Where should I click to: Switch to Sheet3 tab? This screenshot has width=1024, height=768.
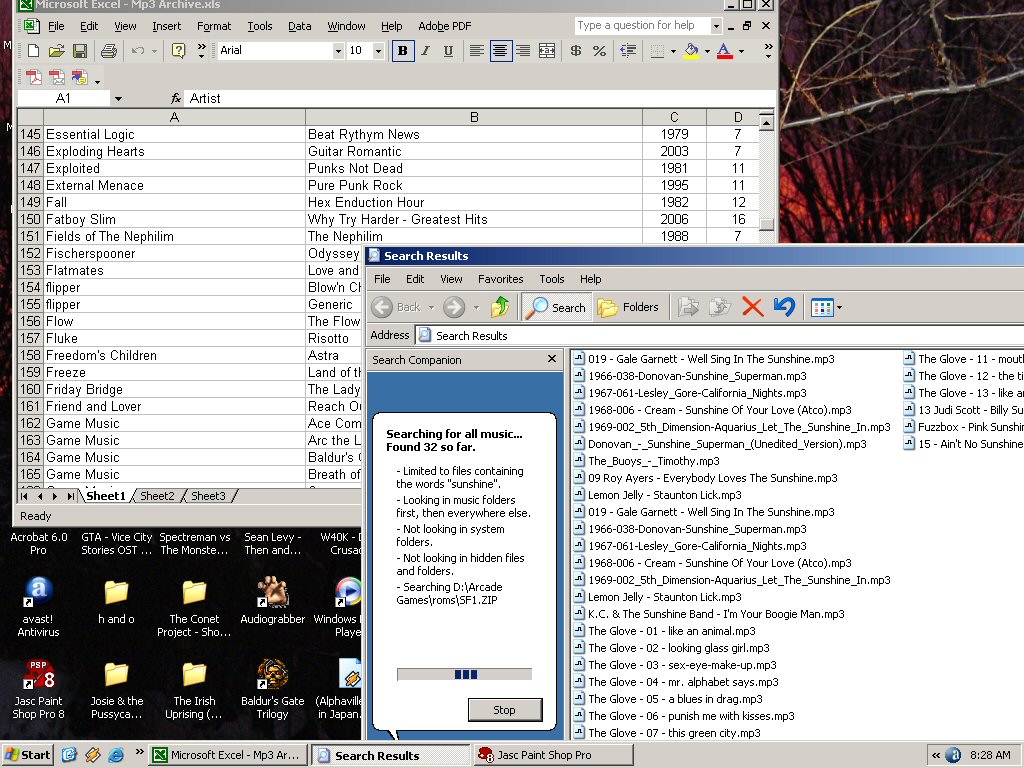(208, 496)
